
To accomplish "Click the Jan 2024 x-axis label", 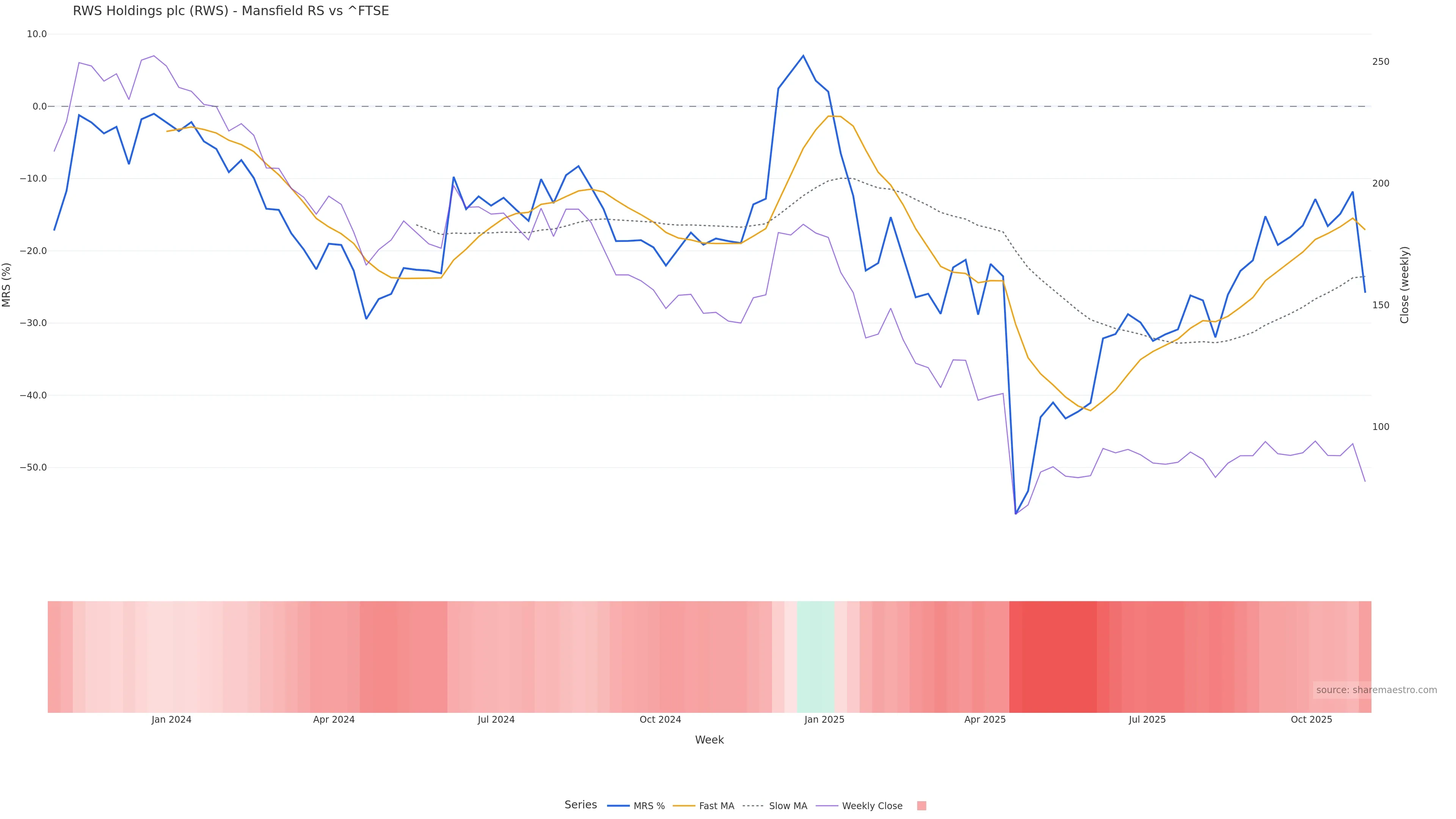I will click(171, 720).
